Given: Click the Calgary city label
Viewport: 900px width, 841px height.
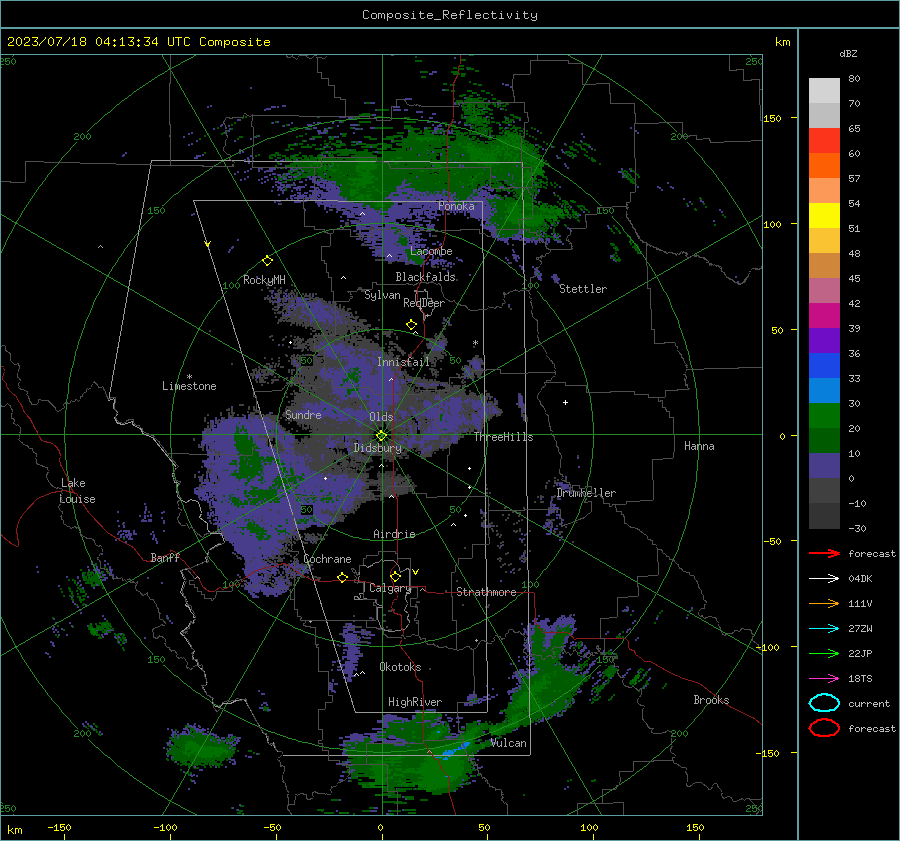Looking at the screenshot, I should [x=390, y=588].
